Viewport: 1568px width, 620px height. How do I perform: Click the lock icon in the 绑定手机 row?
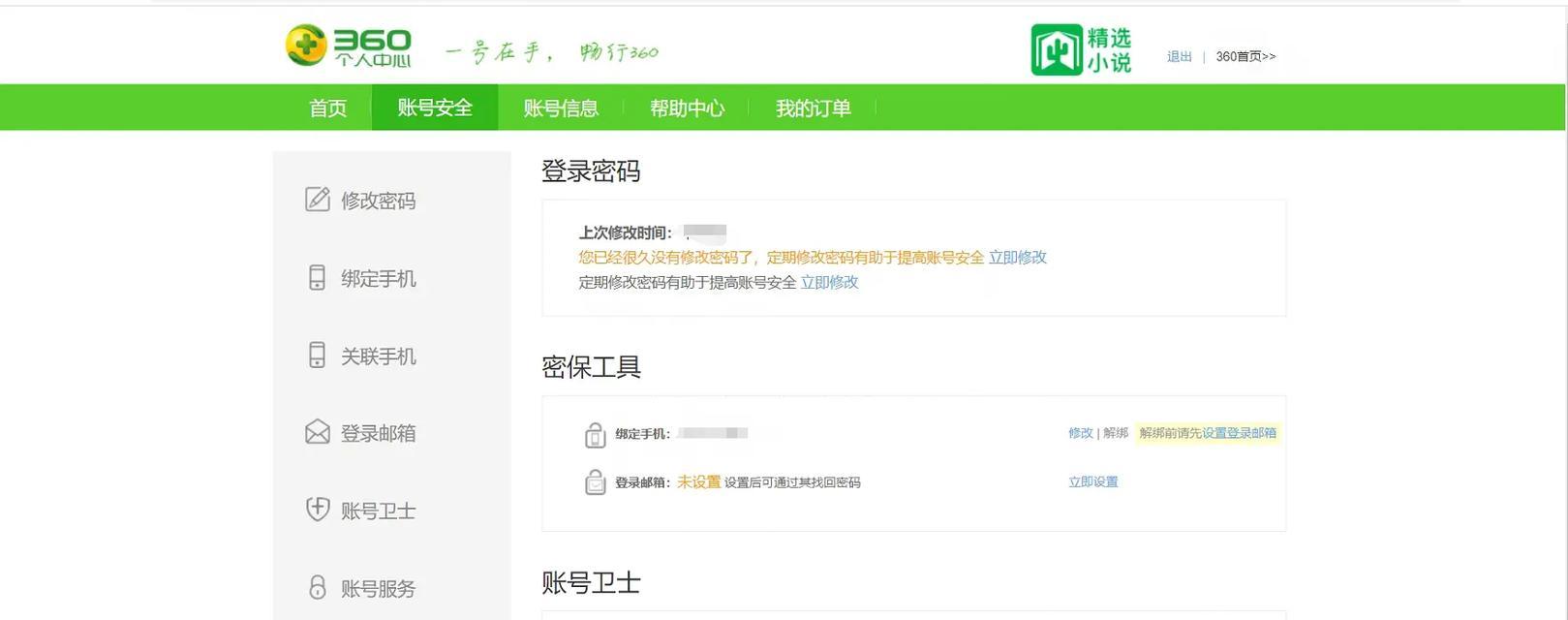[x=595, y=435]
